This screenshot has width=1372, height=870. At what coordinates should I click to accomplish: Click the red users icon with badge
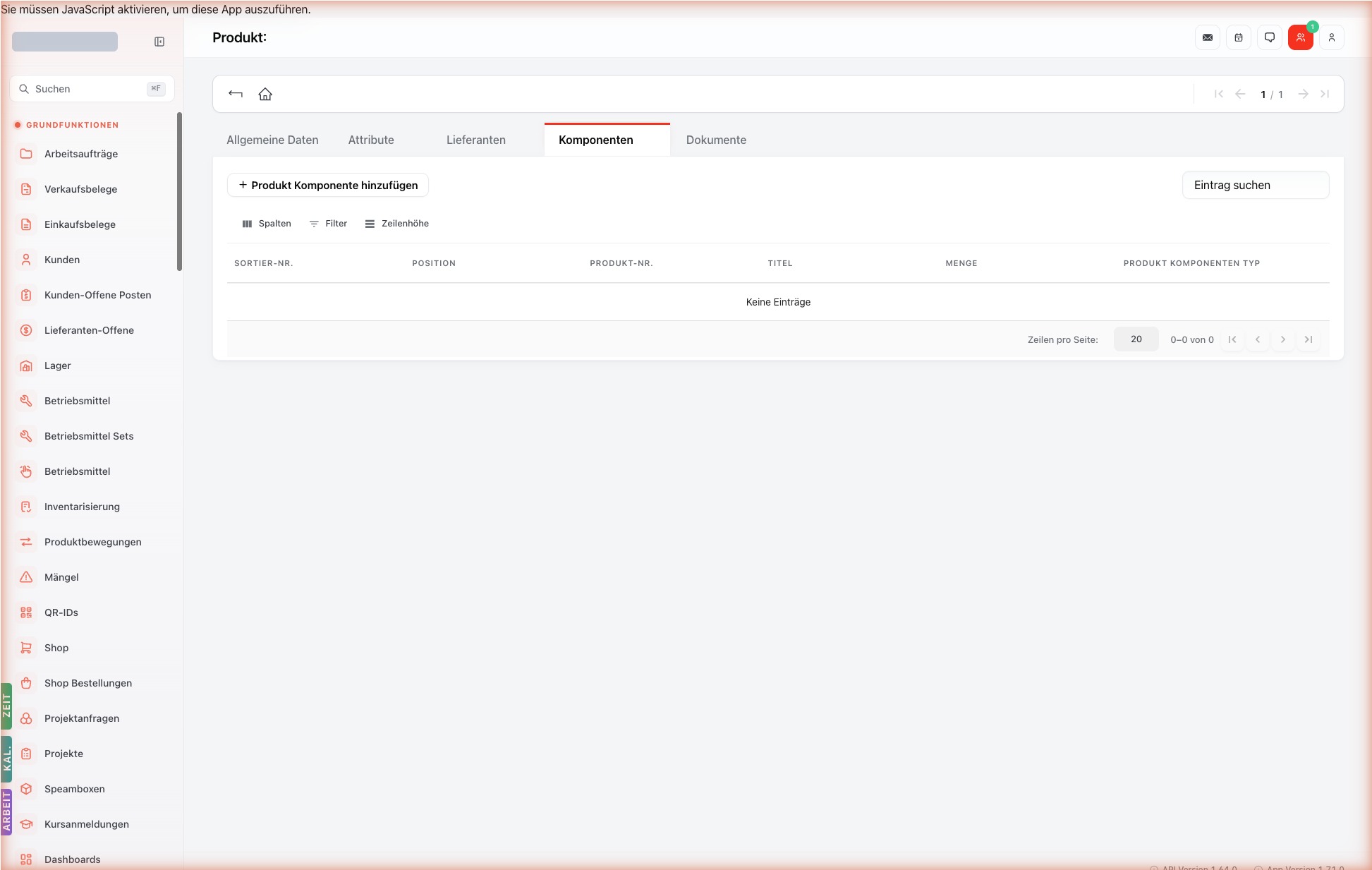1301,37
